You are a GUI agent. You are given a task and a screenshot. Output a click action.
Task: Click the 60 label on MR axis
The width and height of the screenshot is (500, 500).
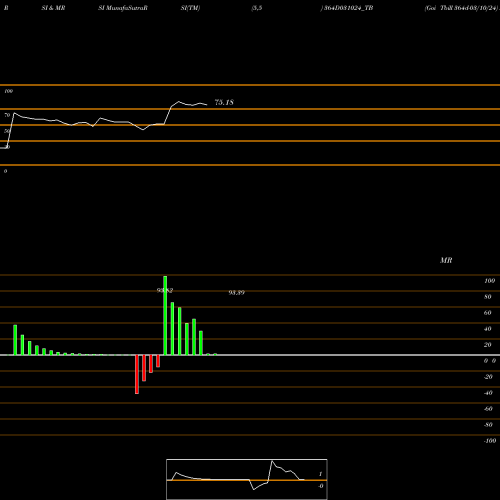coord(487,313)
